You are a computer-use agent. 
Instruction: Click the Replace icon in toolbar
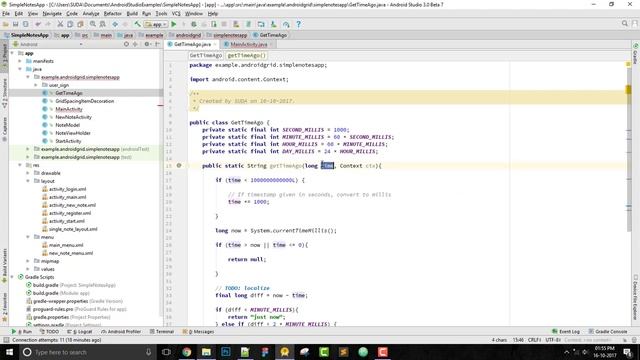click(x=103, y=24)
